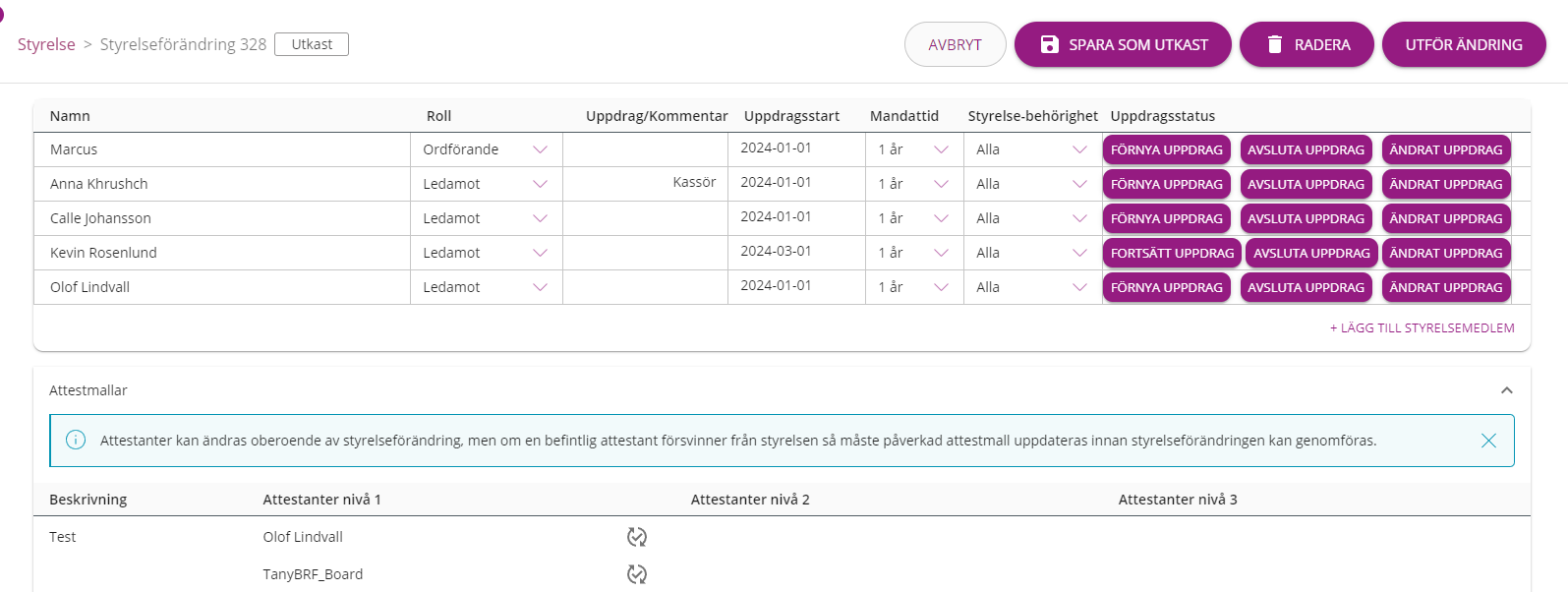This screenshot has width=1568, height=592.
Task: Click the Kassör comment field for Anna Khrushch
Action: click(645, 183)
